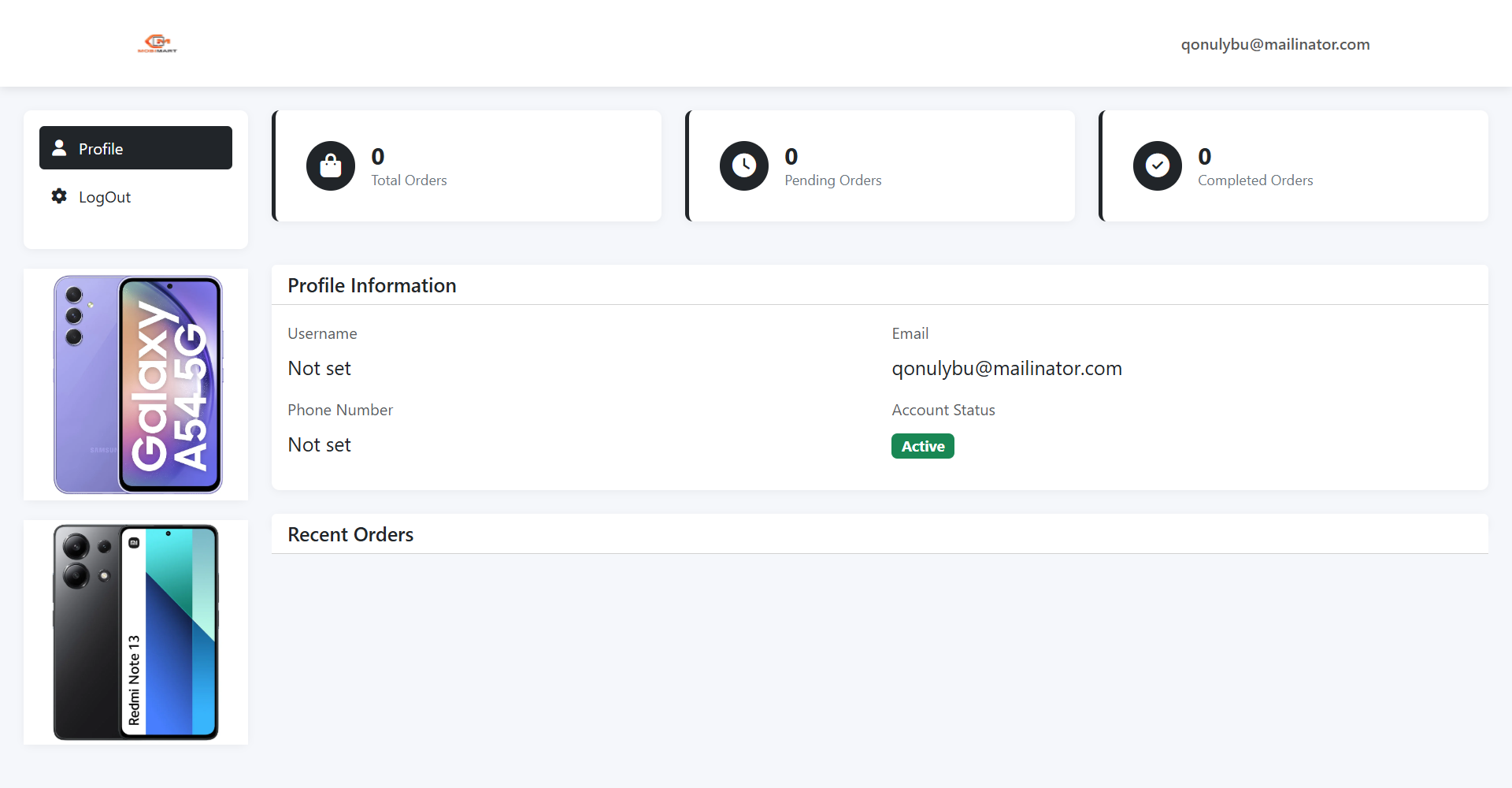Image resolution: width=1512 pixels, height=788 pixels.
Task: Click the shopping bag Total Orders icon
Action: coord(331,165)
